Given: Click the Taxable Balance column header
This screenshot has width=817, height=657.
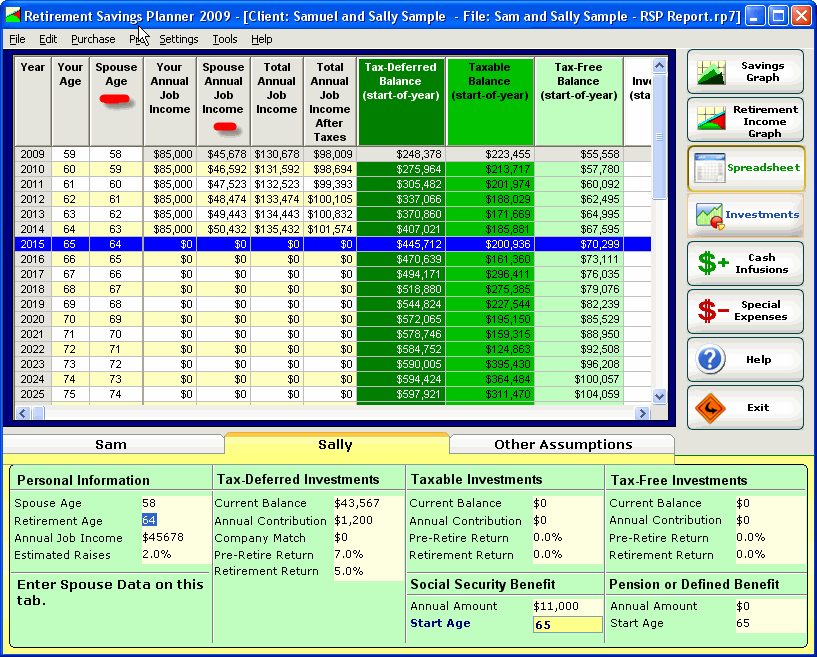Looking at the screenshot, I should click(x=490, y=102).
